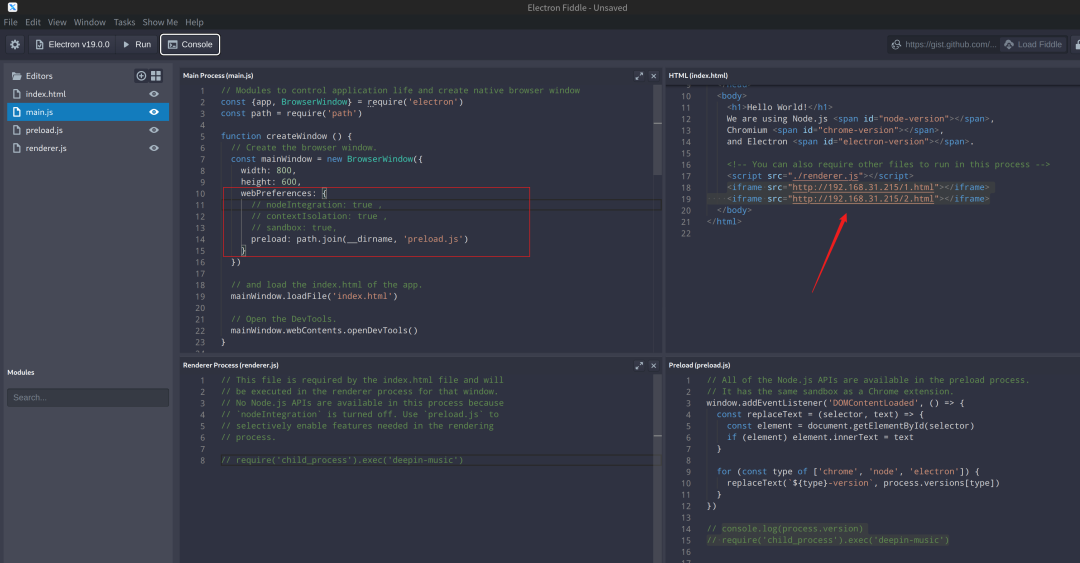
Task: Click the ./renderer.js script source link
Action: pos(825,176)
